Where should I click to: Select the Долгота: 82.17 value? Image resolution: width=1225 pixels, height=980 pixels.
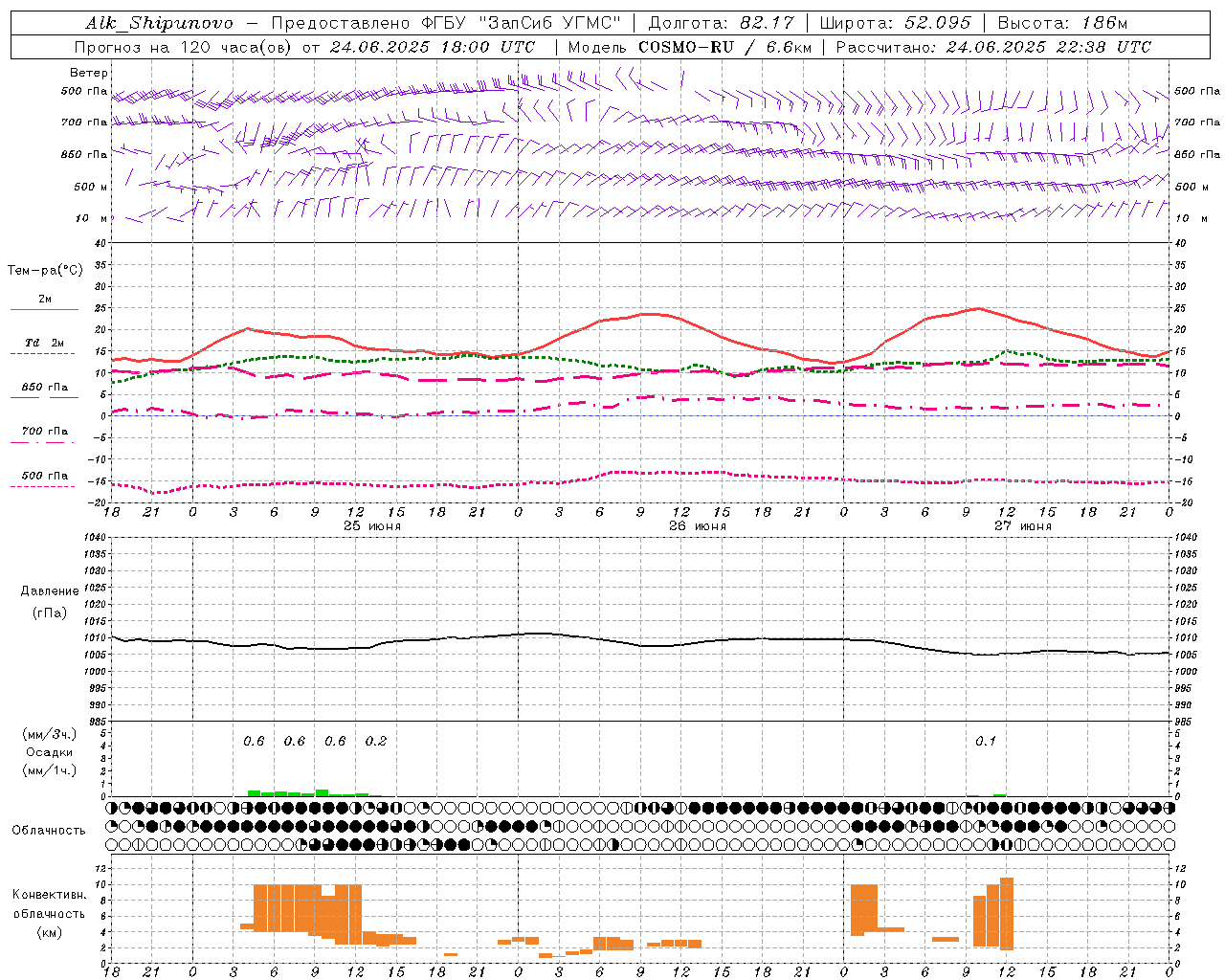click(x=721, y=23)
